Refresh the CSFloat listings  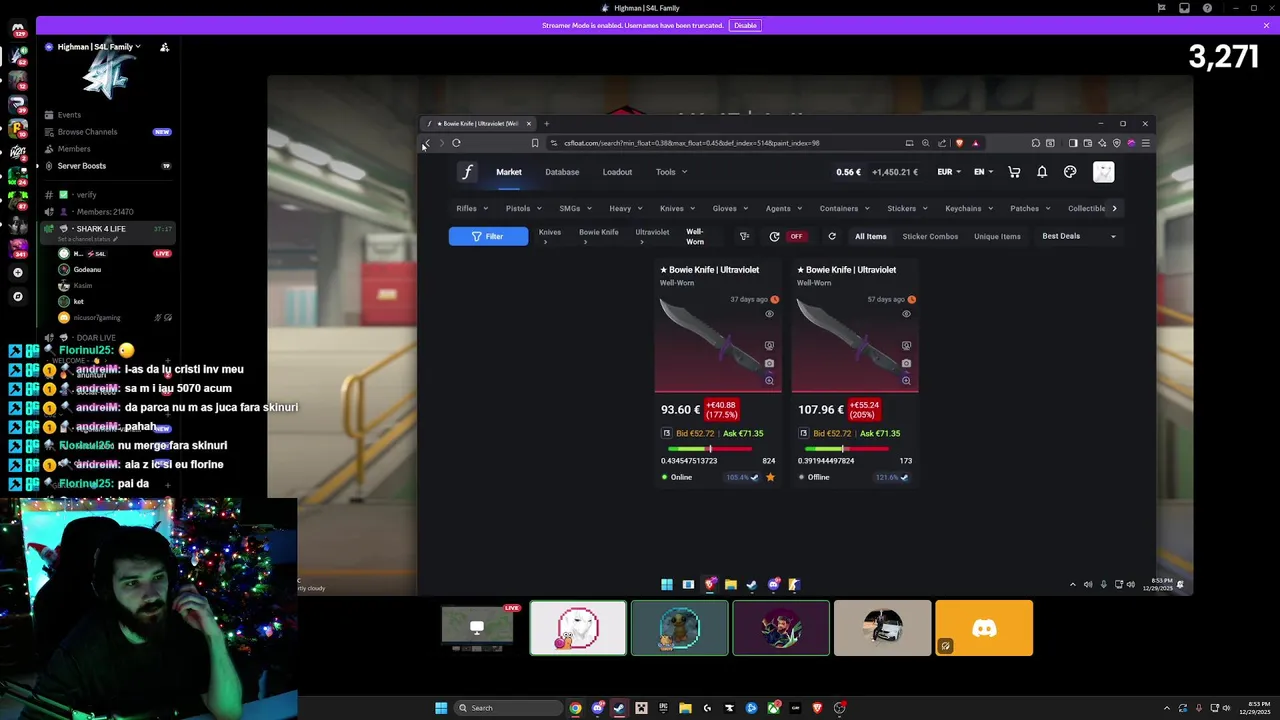point(832,236)
